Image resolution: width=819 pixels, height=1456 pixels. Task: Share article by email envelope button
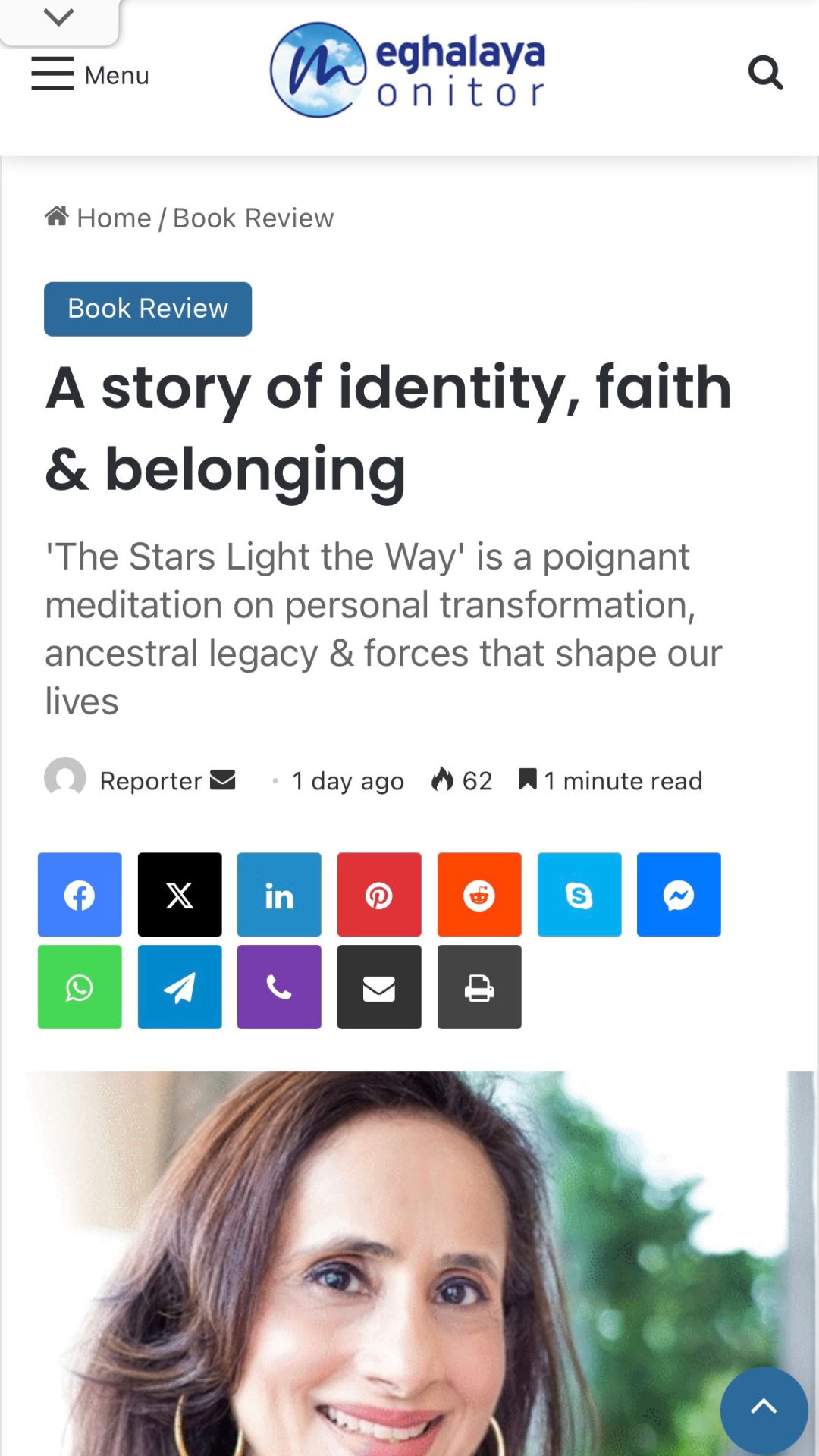point(379,987)
